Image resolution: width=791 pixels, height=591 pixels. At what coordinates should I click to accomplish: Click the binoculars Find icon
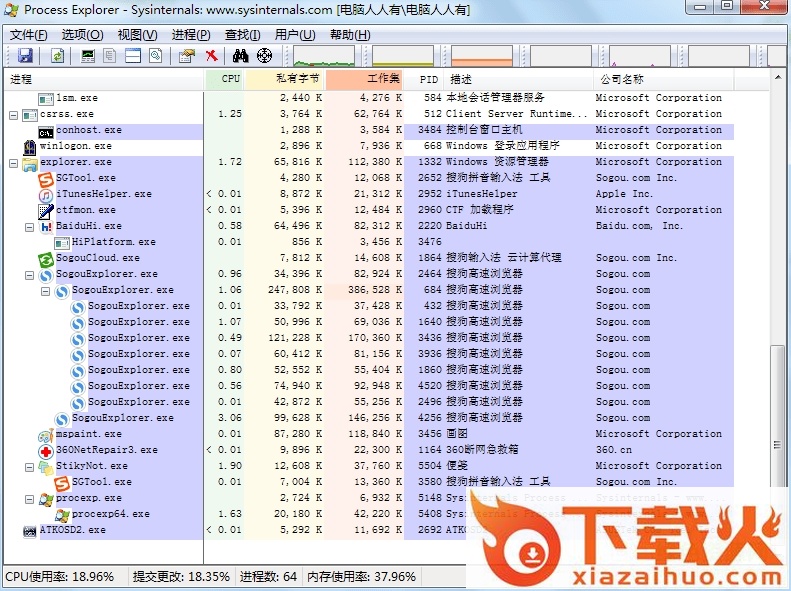coord(241,56)
